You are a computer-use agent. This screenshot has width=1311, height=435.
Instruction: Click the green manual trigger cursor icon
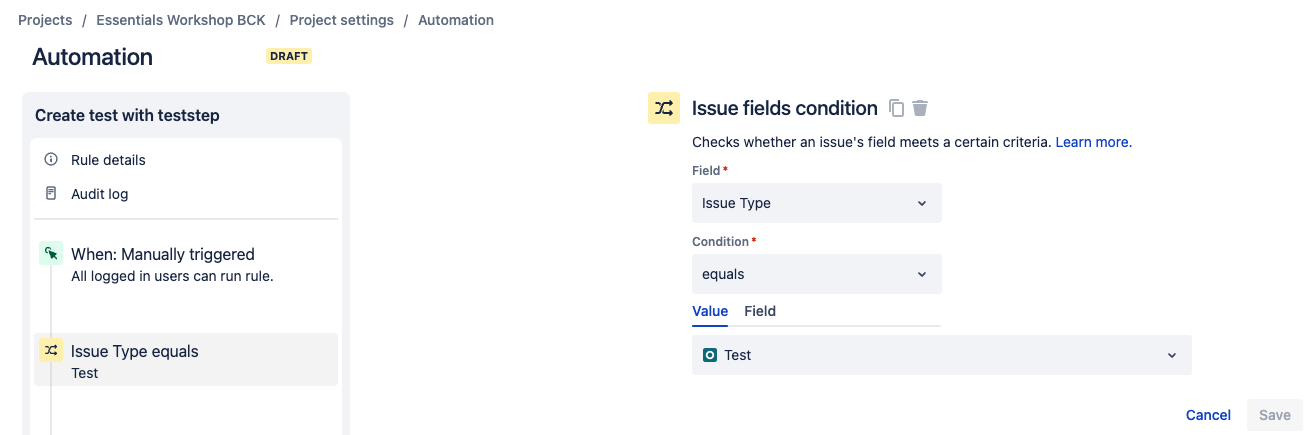51,254
